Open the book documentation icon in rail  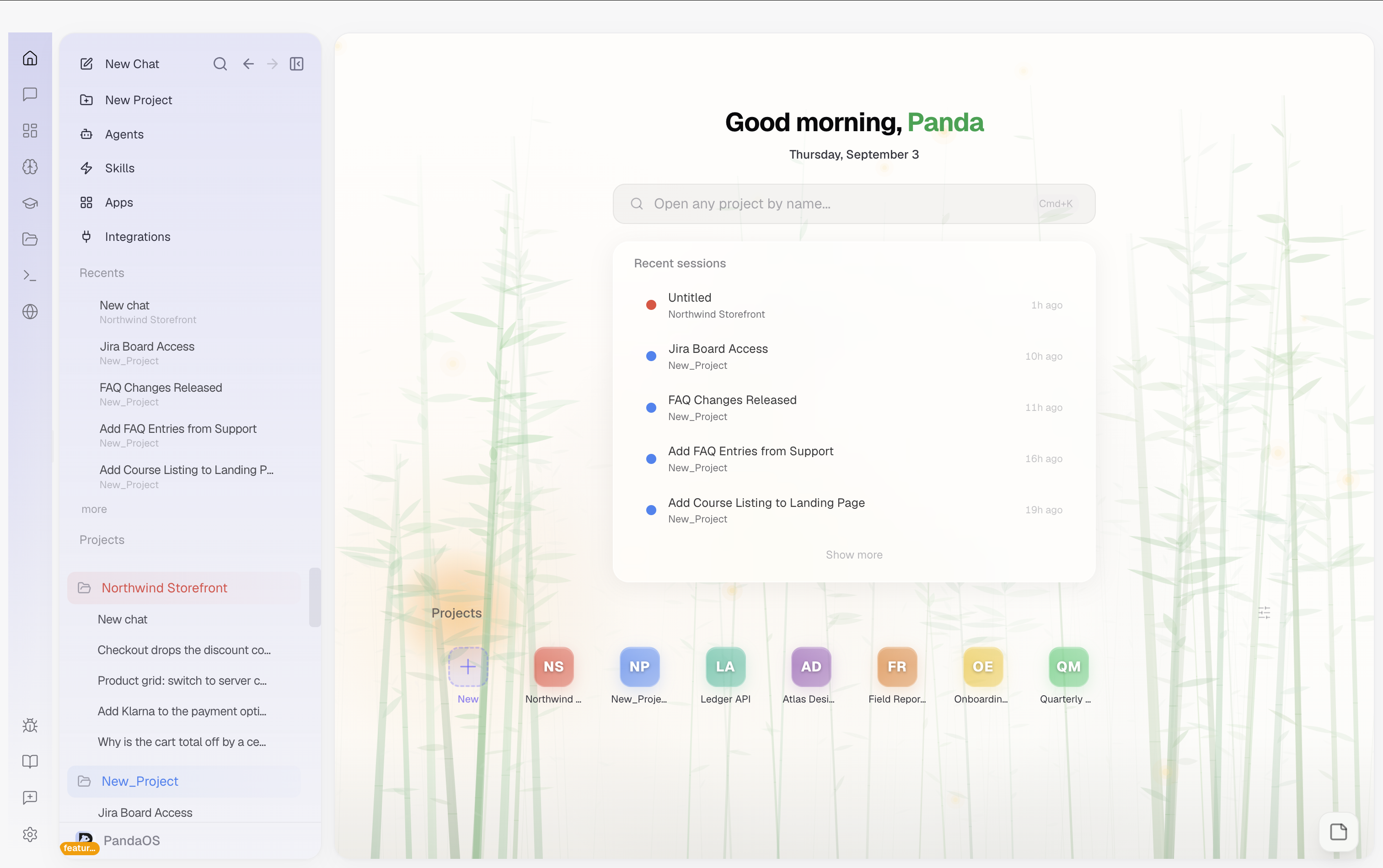pos(30,761)
